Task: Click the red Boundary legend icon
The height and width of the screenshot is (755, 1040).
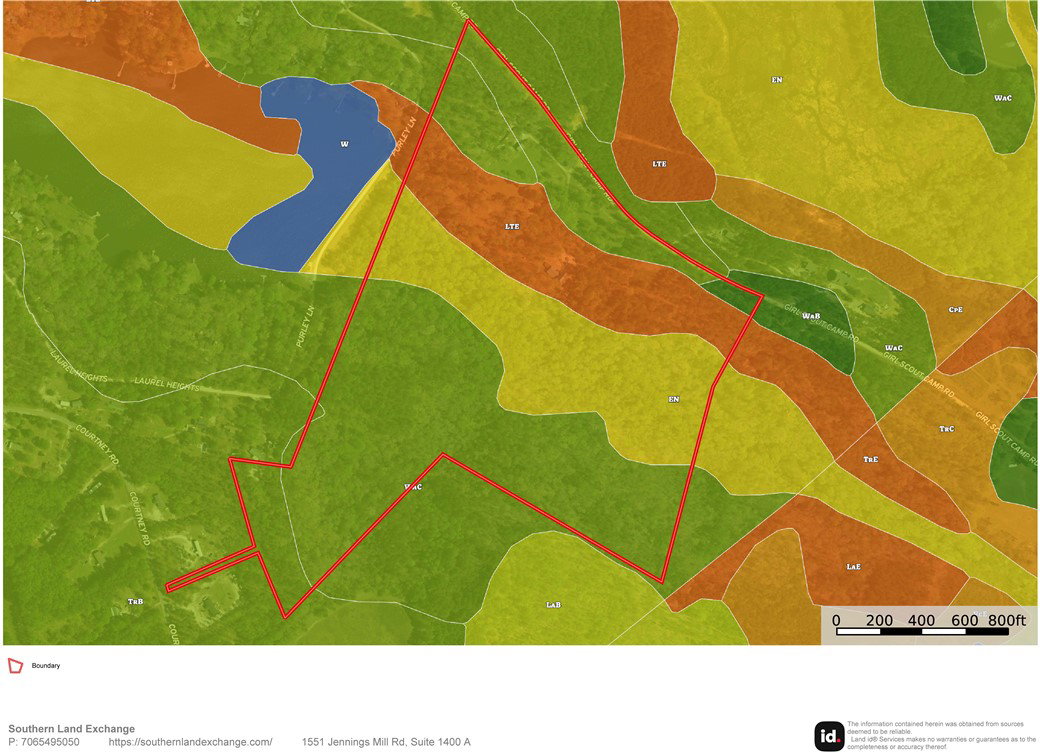Action: [x=15, y=665]
